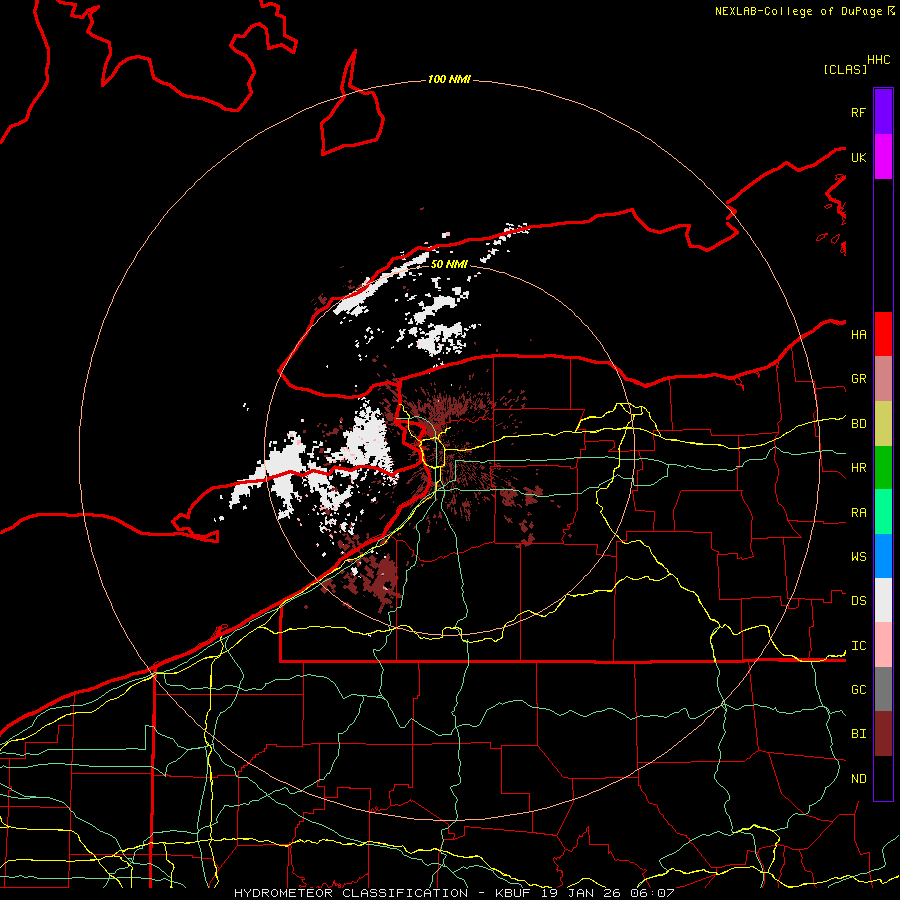The image size is (900, 900).
Task: Click the HHC product code label
Action: [879, 60]
